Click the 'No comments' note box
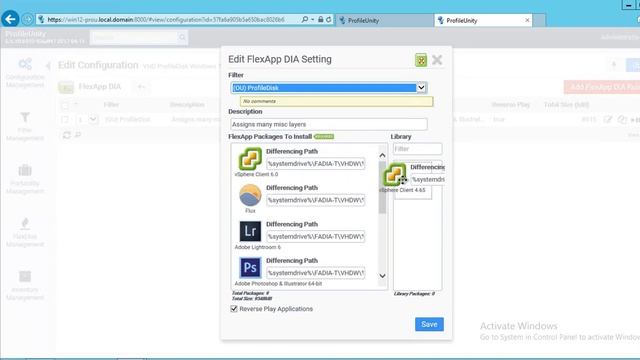The width and height of the screenshot is (640, 360). [x=336, y=101]
